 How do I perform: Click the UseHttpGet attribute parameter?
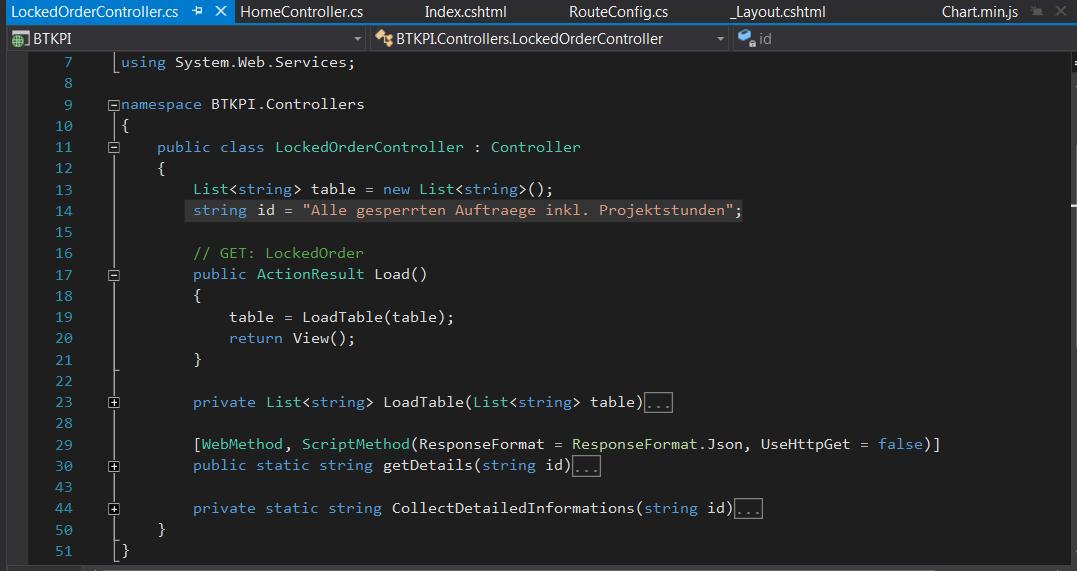pyautogui.click(x=805, y=445)
